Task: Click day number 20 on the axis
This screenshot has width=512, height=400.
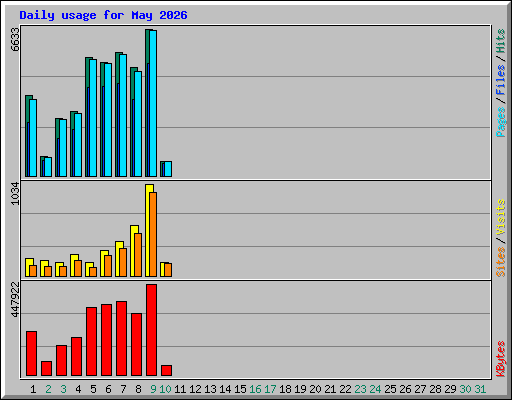Action: [x=315, y=389]
